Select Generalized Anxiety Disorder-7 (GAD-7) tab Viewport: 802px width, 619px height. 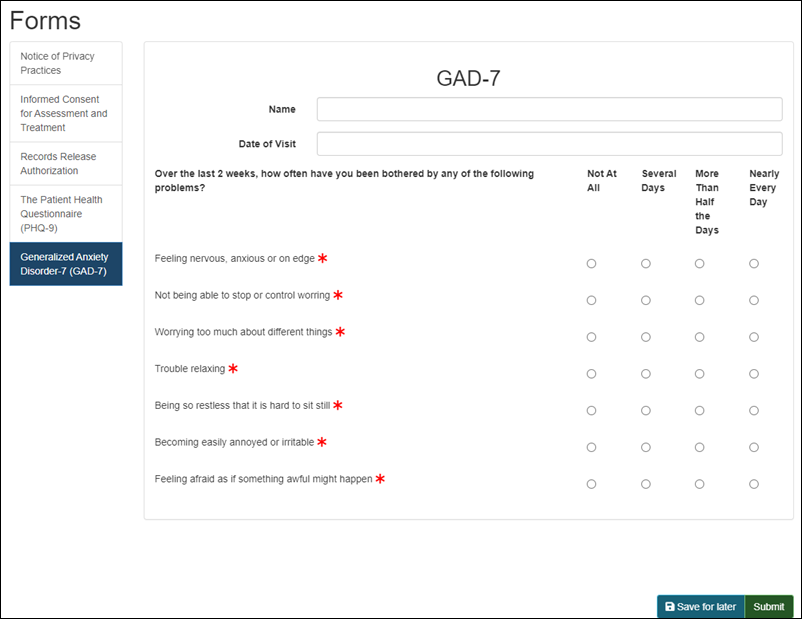[66, 264]
